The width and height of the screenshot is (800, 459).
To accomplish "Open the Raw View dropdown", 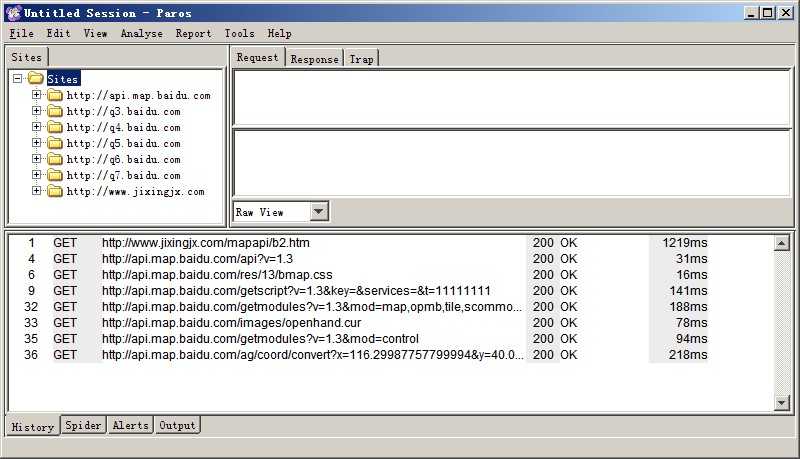I will point(319,211).
